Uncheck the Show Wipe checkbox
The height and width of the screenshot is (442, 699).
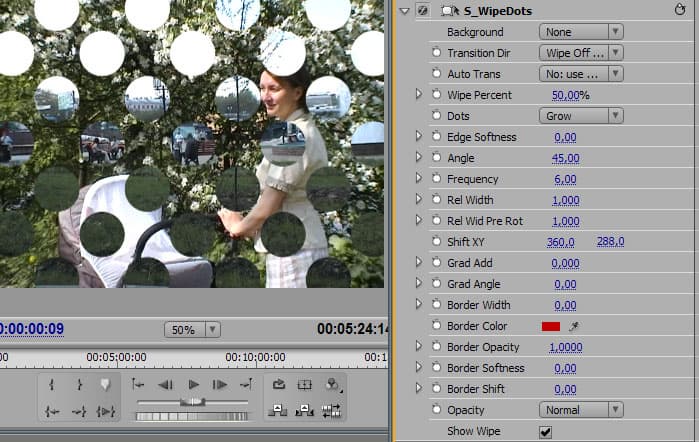(x=545, y=431)
